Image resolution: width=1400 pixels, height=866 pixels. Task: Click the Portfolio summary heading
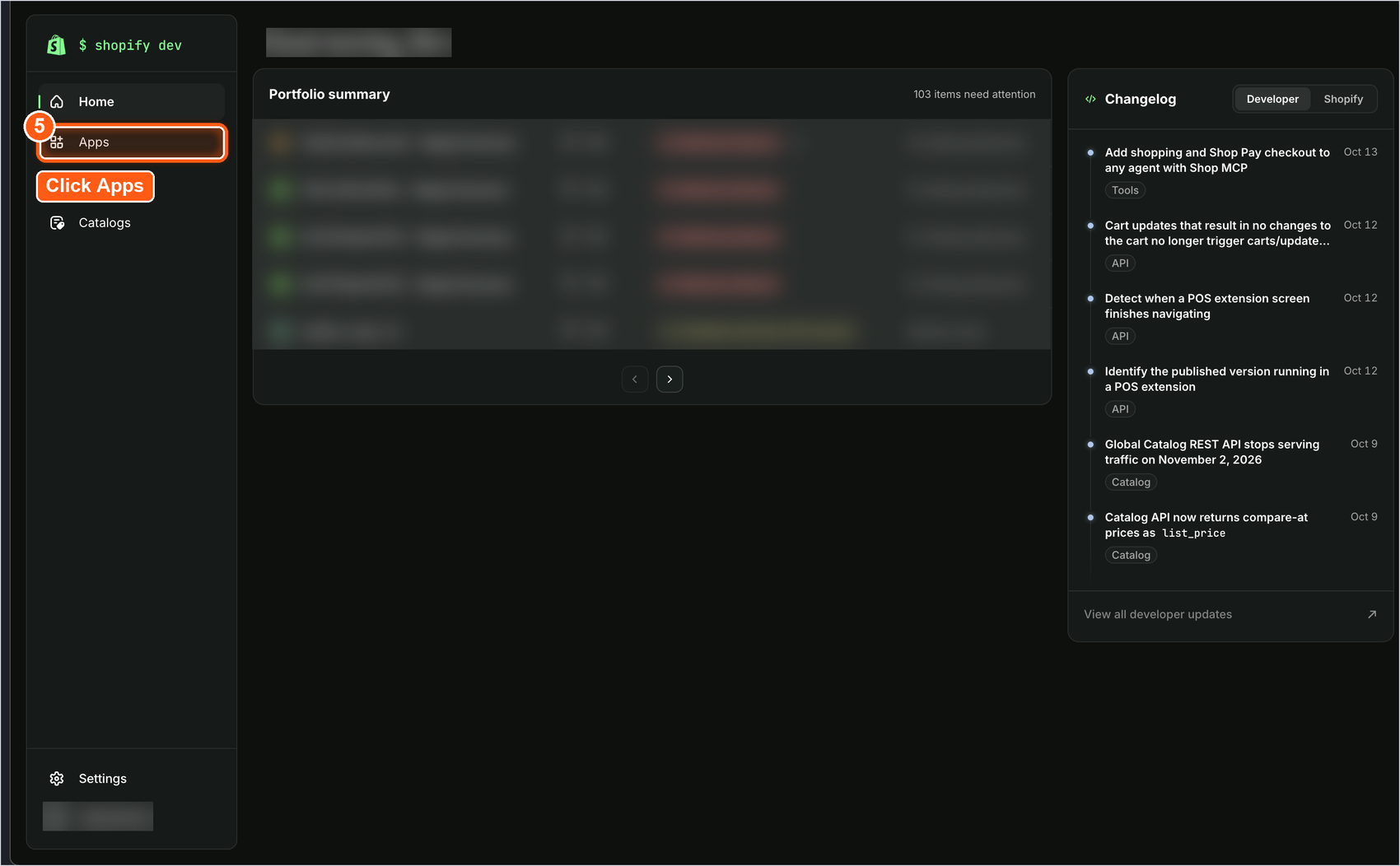click(x=329, y=95)
